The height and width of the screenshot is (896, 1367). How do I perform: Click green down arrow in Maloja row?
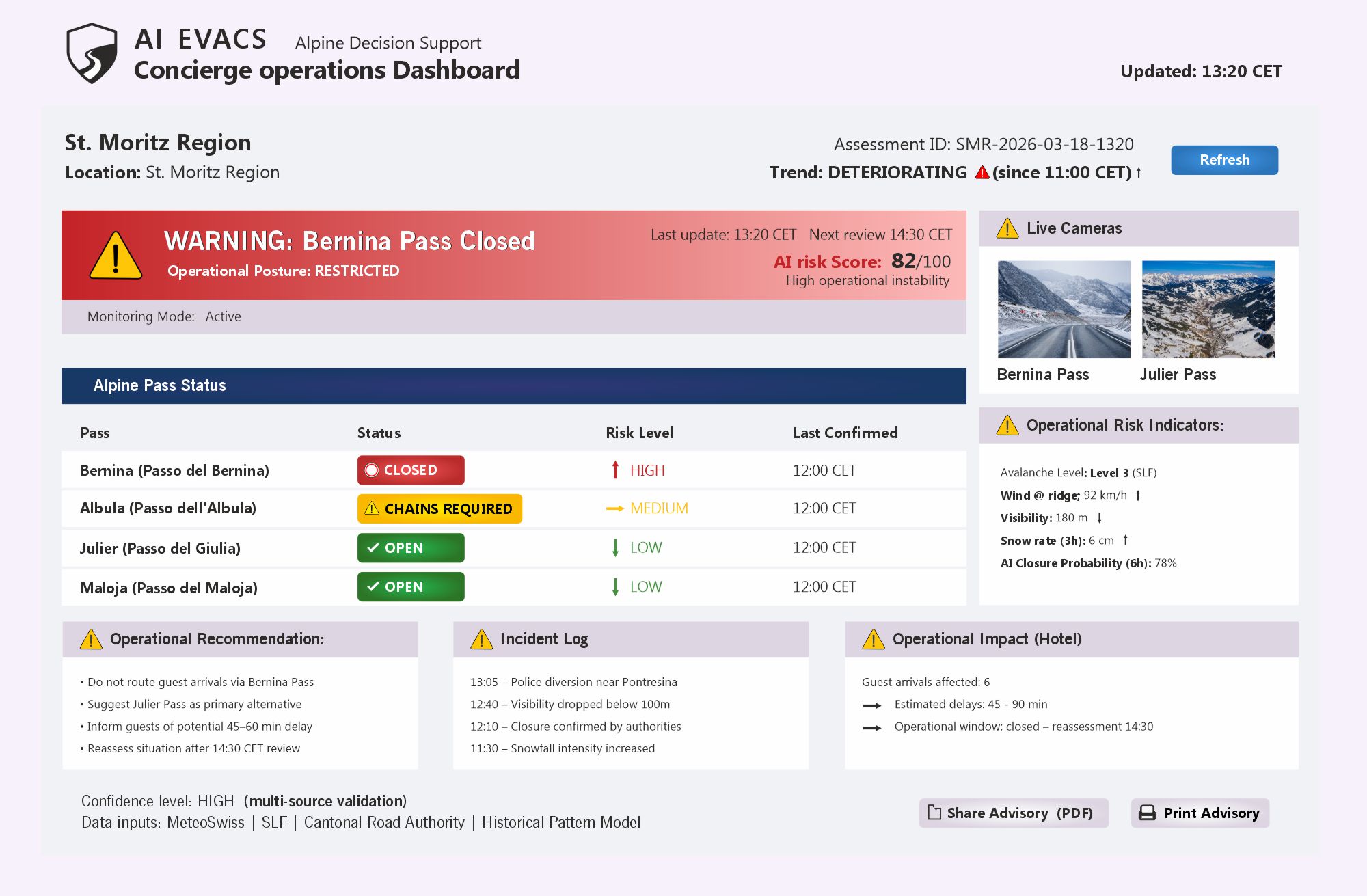615,586
